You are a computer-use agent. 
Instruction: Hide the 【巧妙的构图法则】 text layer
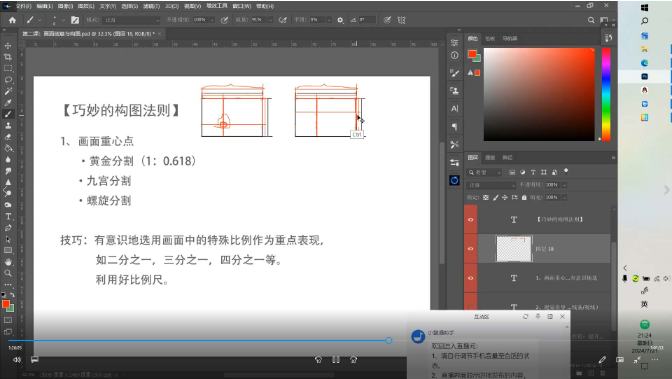click(471, 220)
